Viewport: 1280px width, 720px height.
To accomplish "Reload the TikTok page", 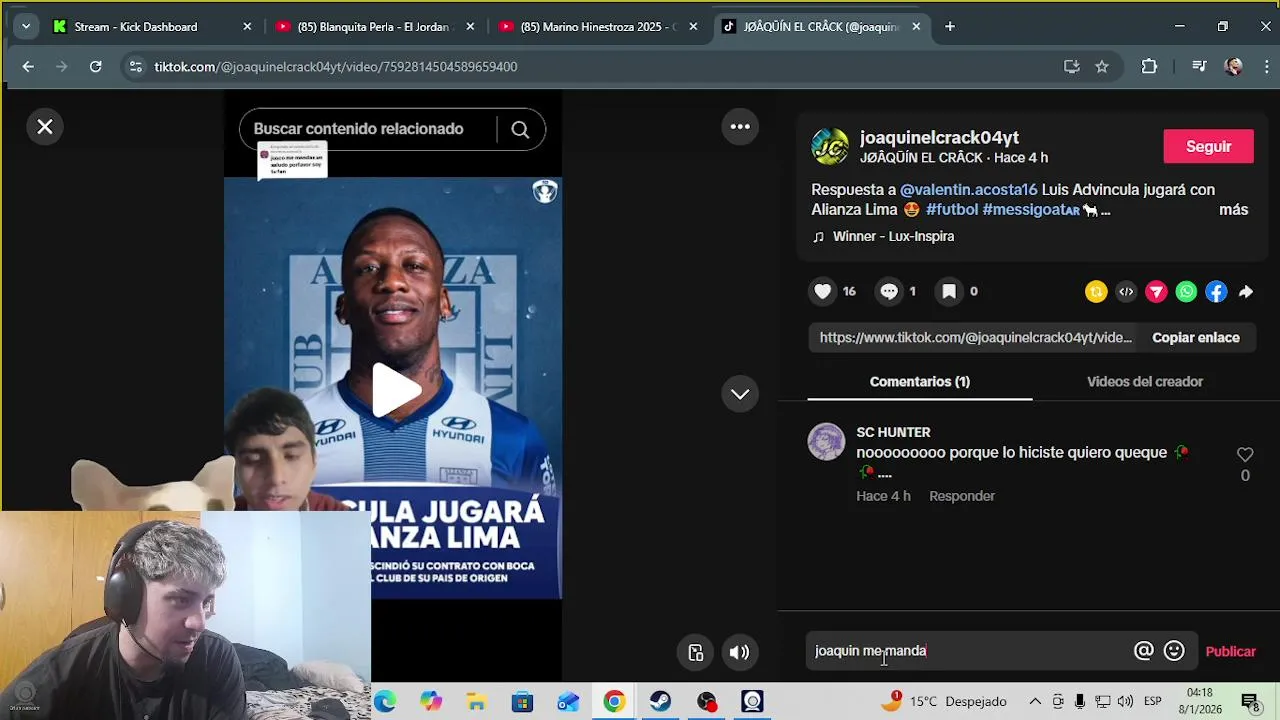I will point(95,67).
